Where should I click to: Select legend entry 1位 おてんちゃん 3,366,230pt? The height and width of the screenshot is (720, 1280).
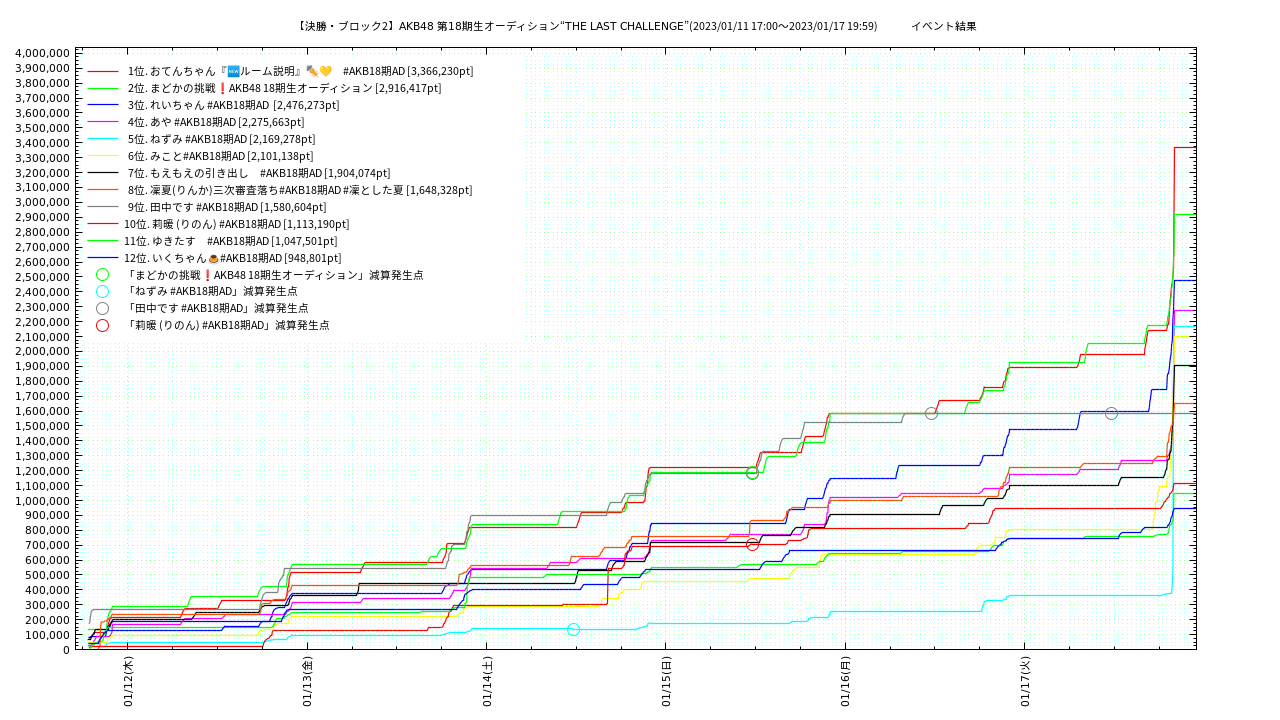tap(300, 71)
